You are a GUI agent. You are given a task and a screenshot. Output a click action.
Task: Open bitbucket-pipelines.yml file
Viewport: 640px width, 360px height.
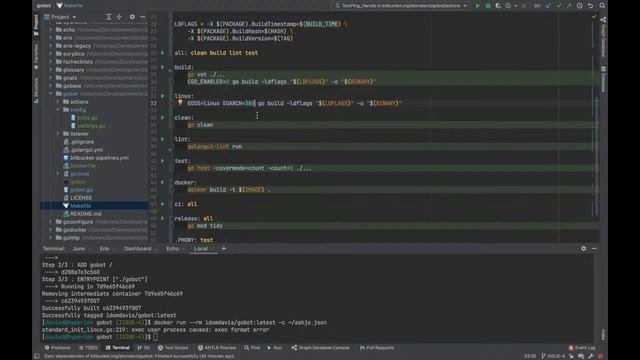[x=99, y=158]
